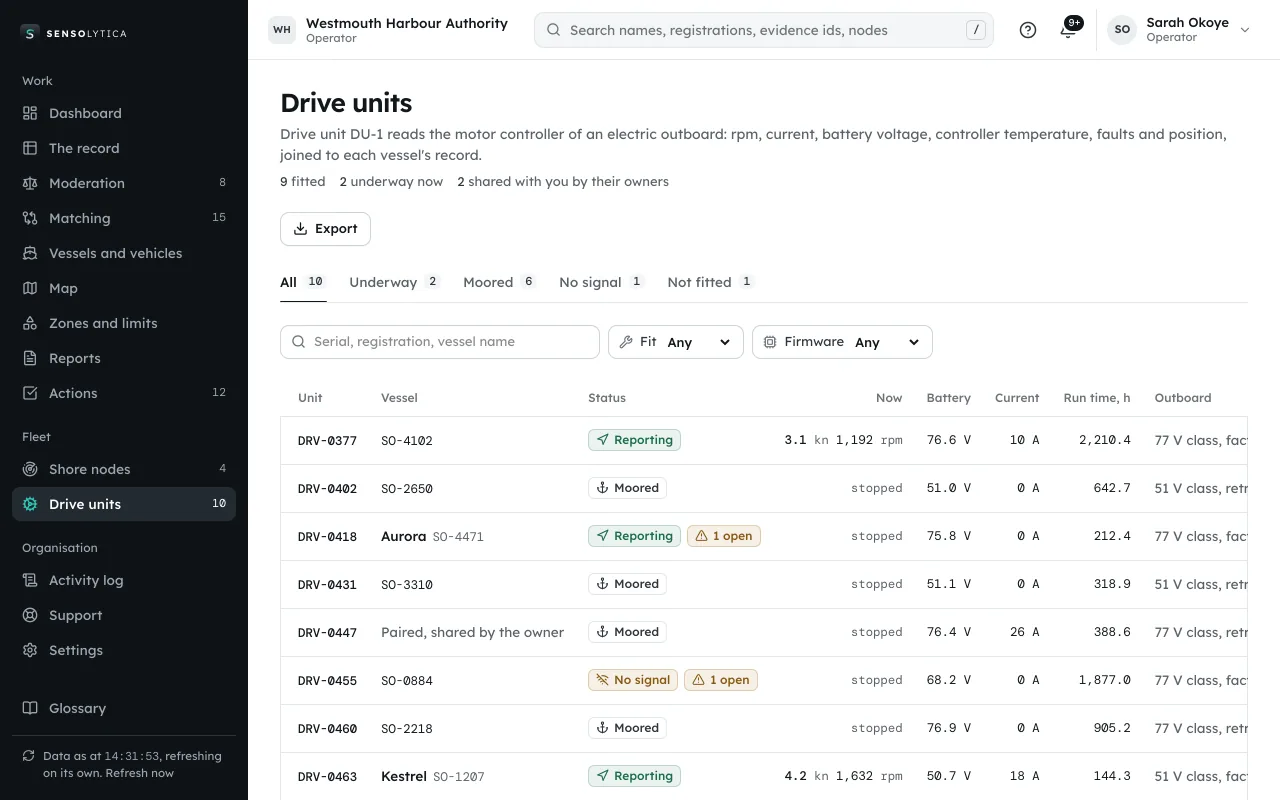Go to Moderation queue
The image size is (1280, 800).
pos(124,183)
